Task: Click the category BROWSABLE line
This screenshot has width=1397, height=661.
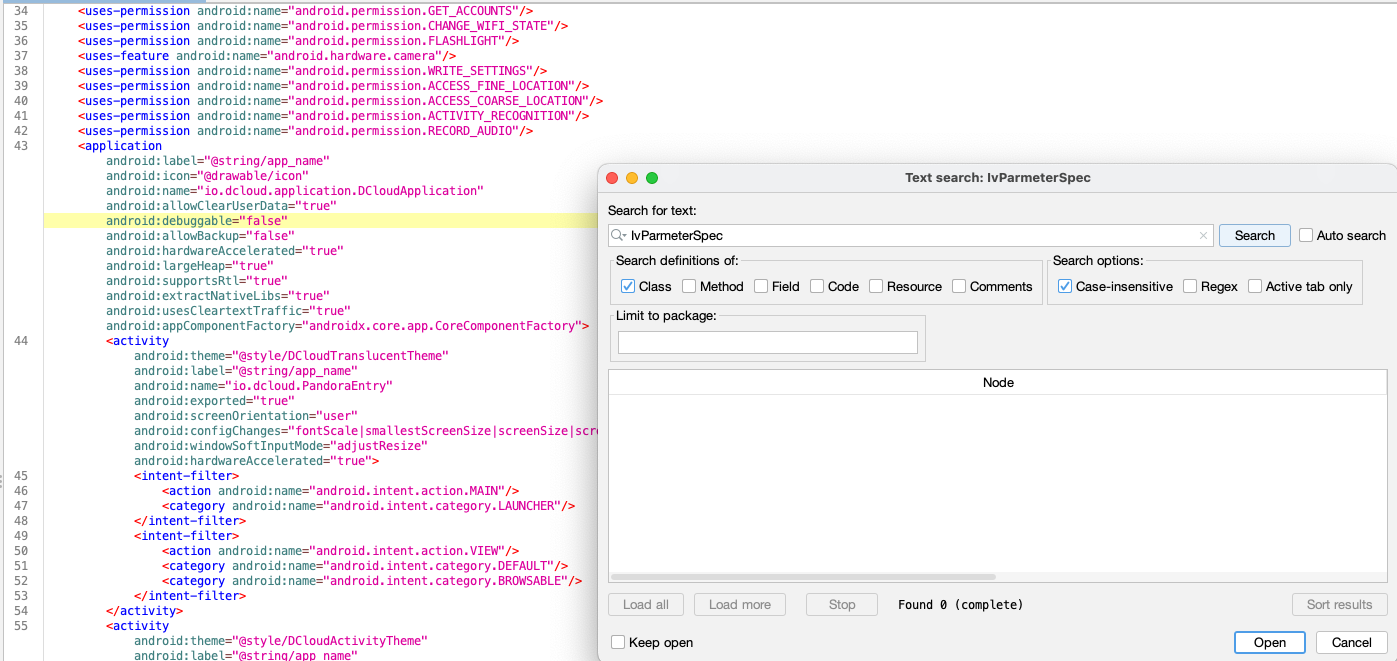Action: (371, 581)
